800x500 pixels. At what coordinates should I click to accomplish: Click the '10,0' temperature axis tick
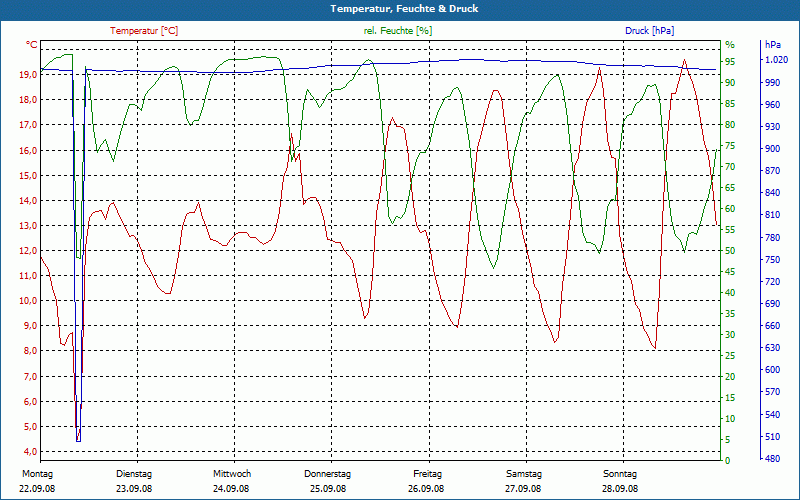(28, 301)
